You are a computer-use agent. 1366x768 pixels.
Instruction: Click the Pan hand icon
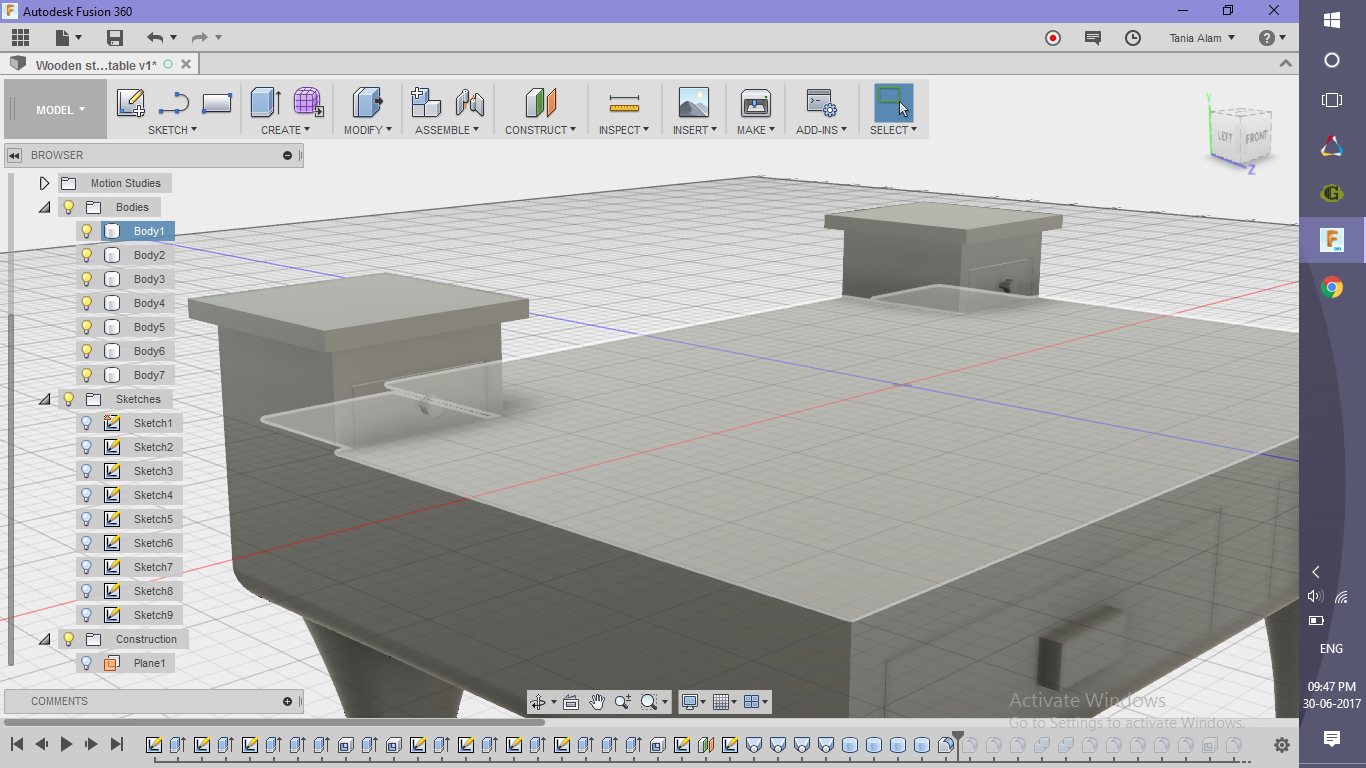(597, 702)
